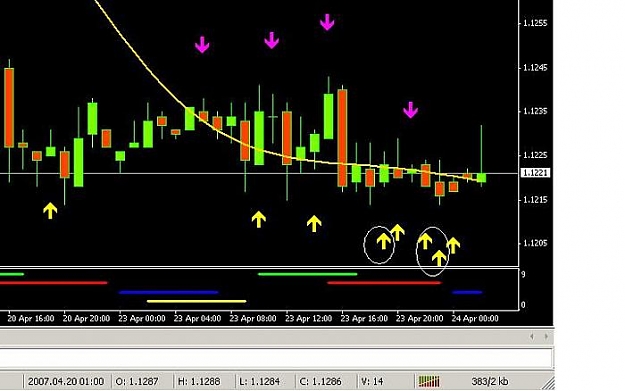Click the current price label 1.1221
Image resolution: width=625 pixels, height=391 pixels.
pyautogui.click(x=535, y=173)
